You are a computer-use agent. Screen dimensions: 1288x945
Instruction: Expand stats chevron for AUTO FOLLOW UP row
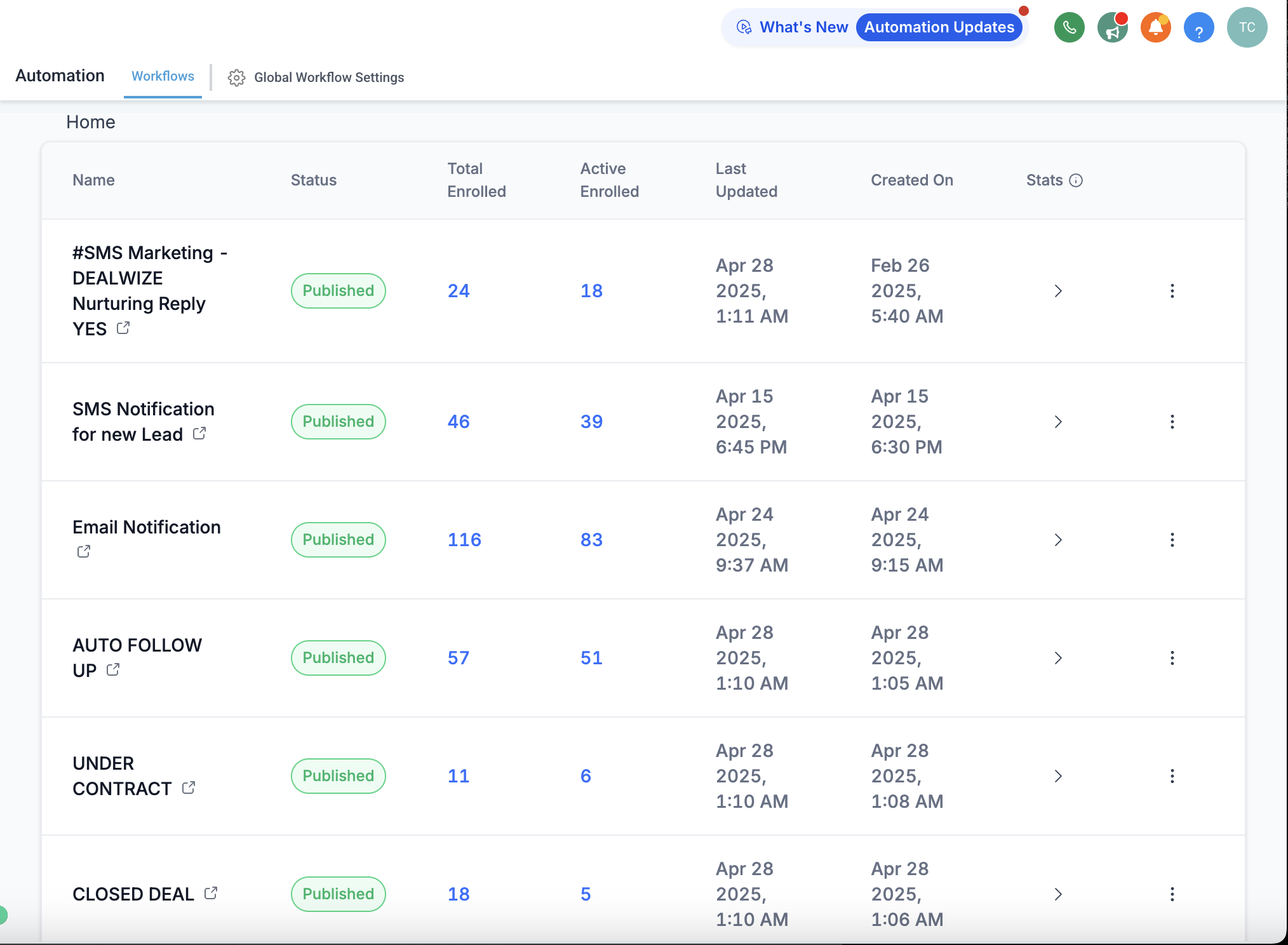1057,659
